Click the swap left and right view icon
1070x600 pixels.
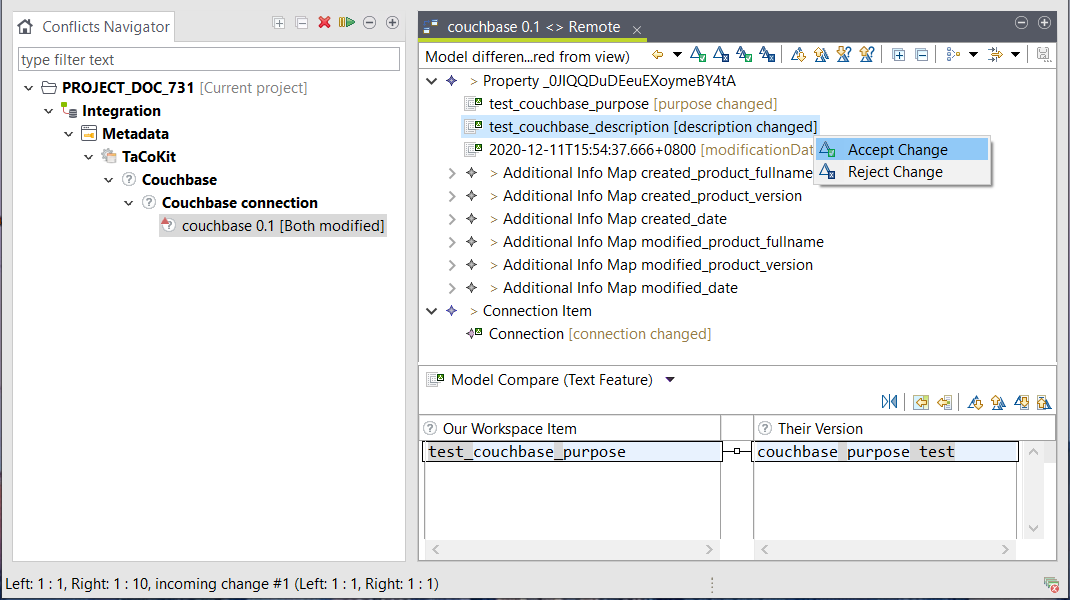coord(889,402)
